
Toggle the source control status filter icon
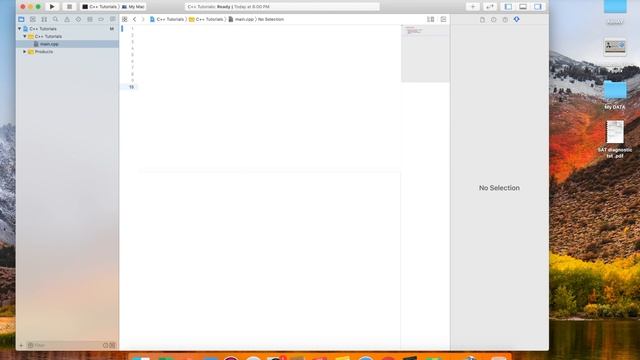(113, 345)
